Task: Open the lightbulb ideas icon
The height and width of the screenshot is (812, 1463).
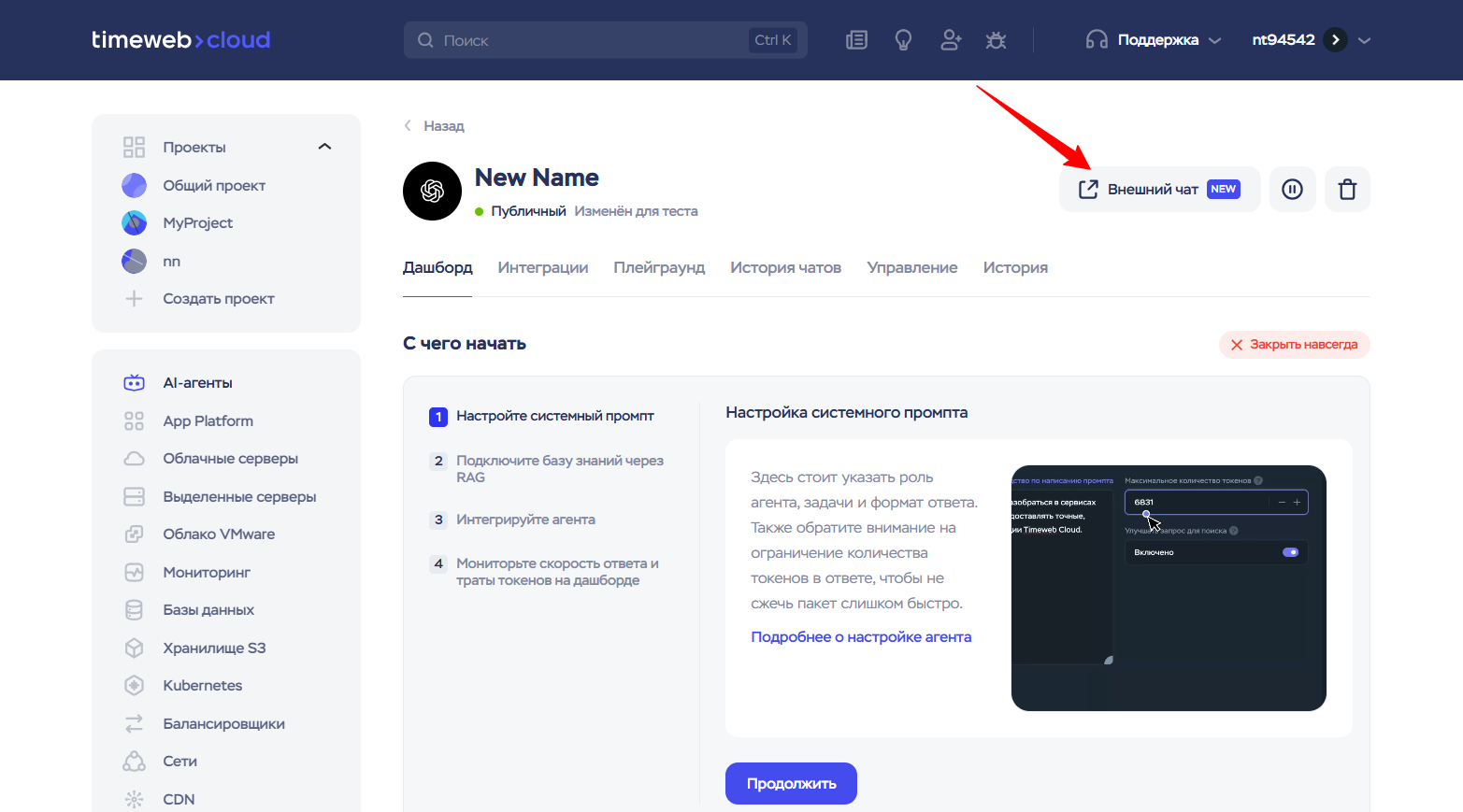Action: [903, 40]
